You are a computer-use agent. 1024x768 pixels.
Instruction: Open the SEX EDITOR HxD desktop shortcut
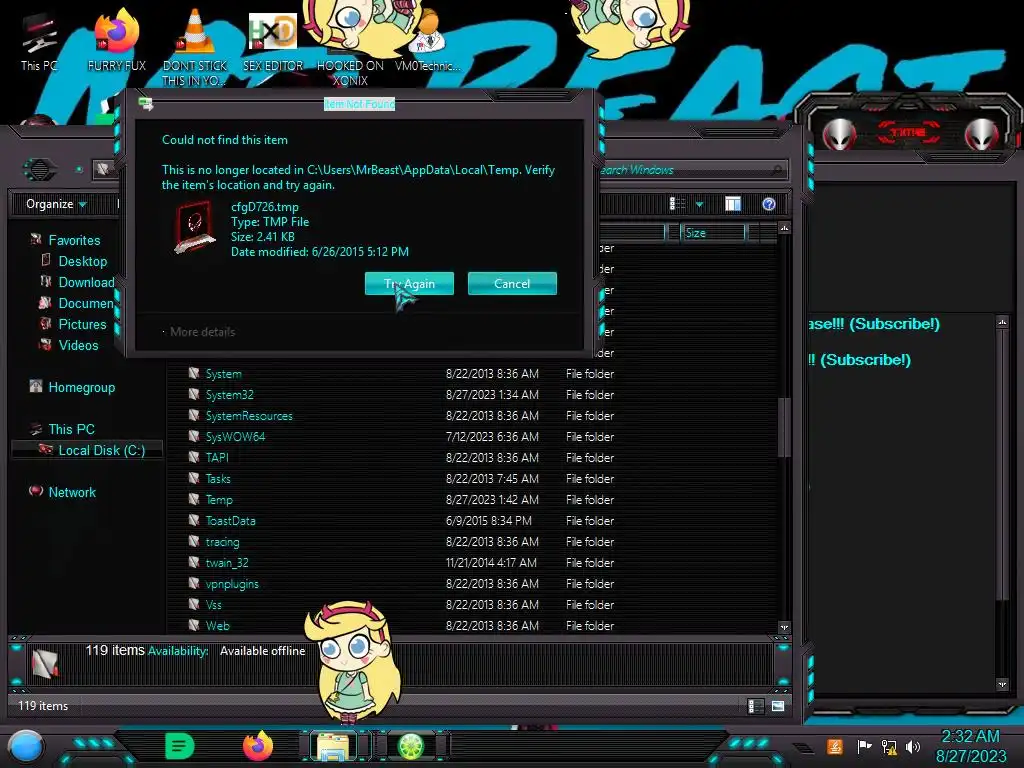pos(273,40)
